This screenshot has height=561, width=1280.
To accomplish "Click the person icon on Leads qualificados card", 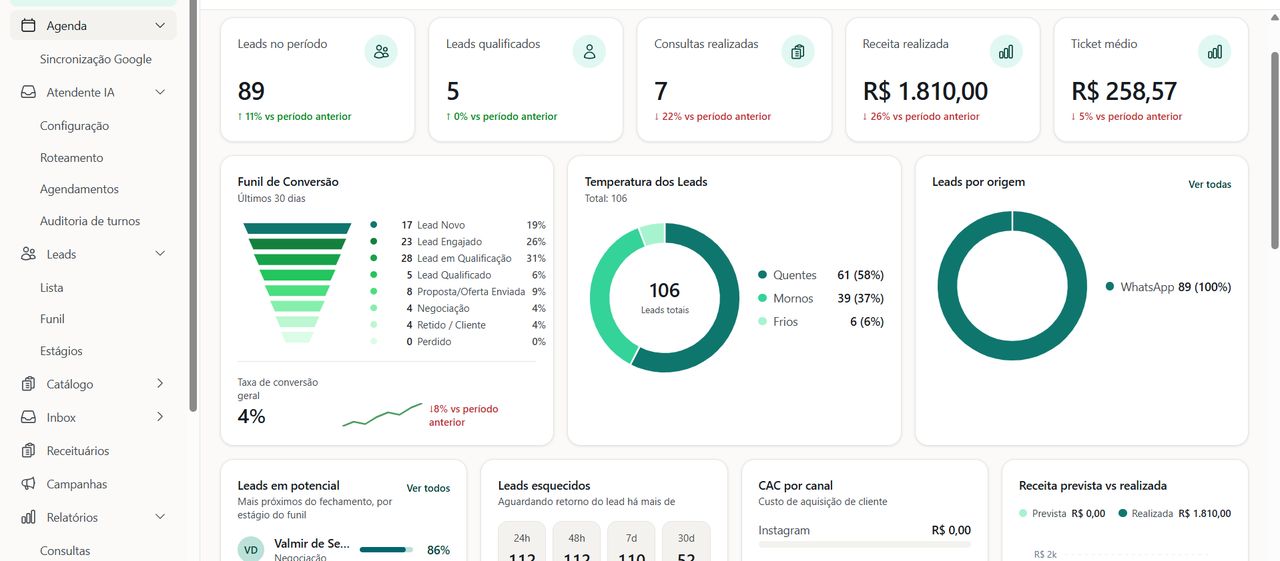I will tap(589, 52).
